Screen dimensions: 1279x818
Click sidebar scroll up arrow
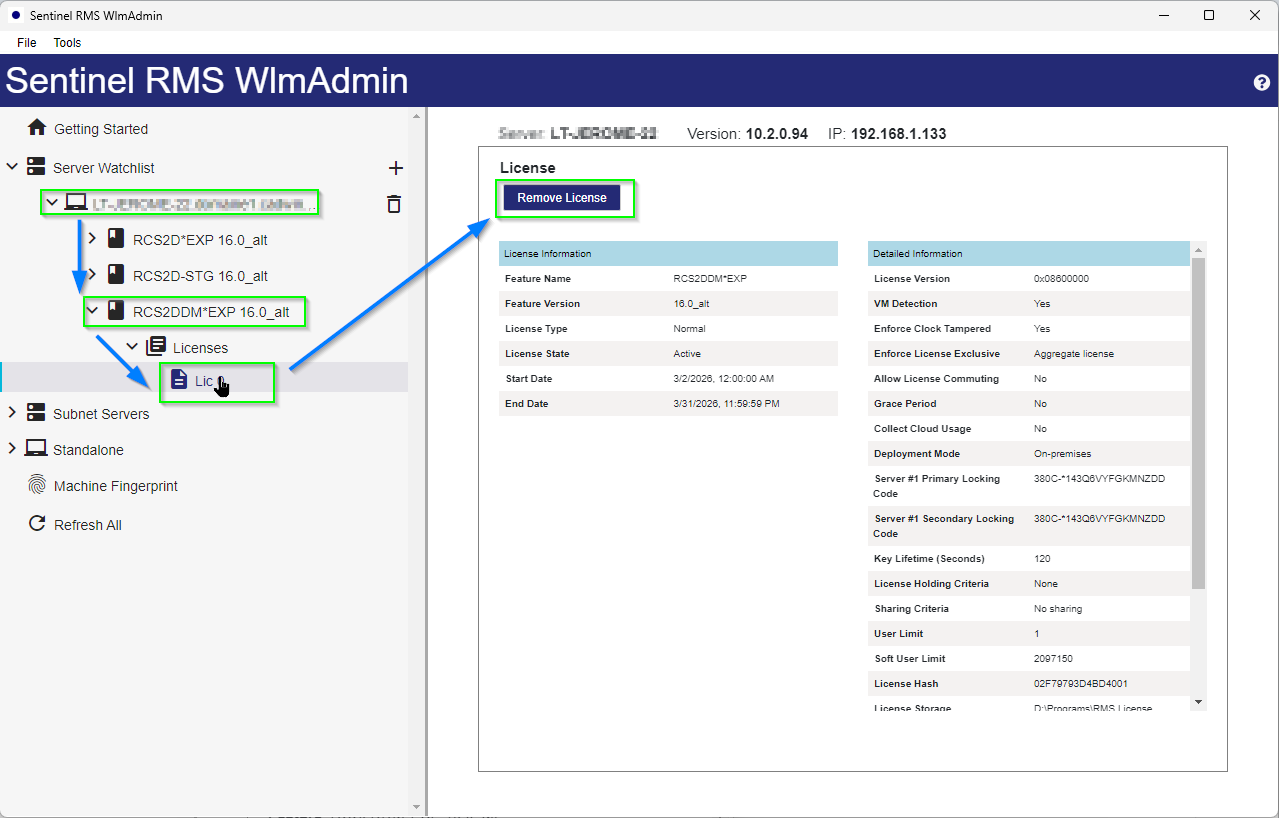(x=417, y=117)
